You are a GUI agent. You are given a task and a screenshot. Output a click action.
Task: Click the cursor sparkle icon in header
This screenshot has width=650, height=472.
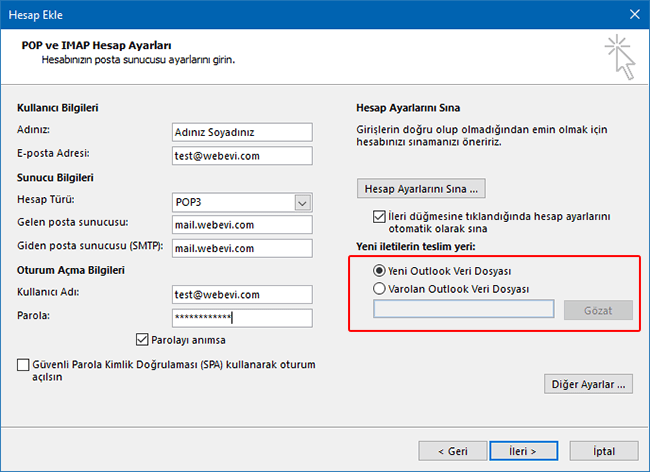[x=619, y=57]
